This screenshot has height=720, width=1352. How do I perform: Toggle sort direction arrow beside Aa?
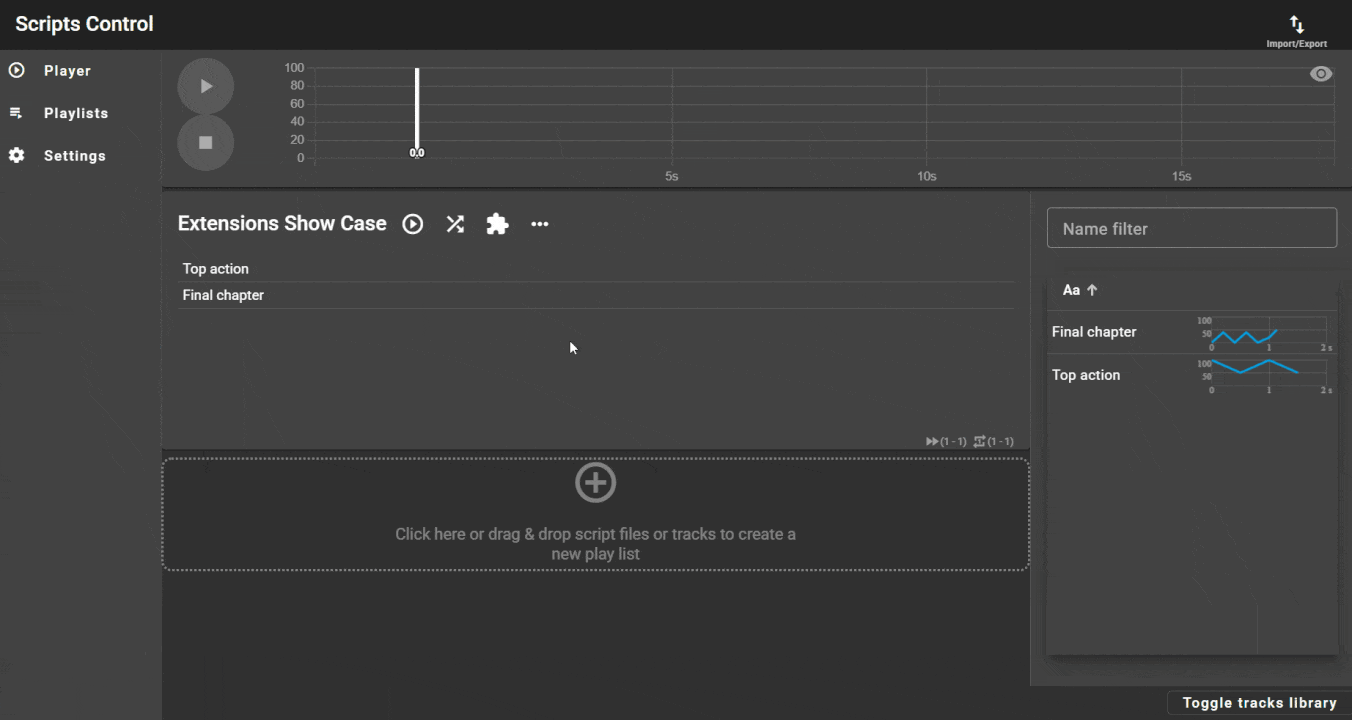coord(1092,290)
